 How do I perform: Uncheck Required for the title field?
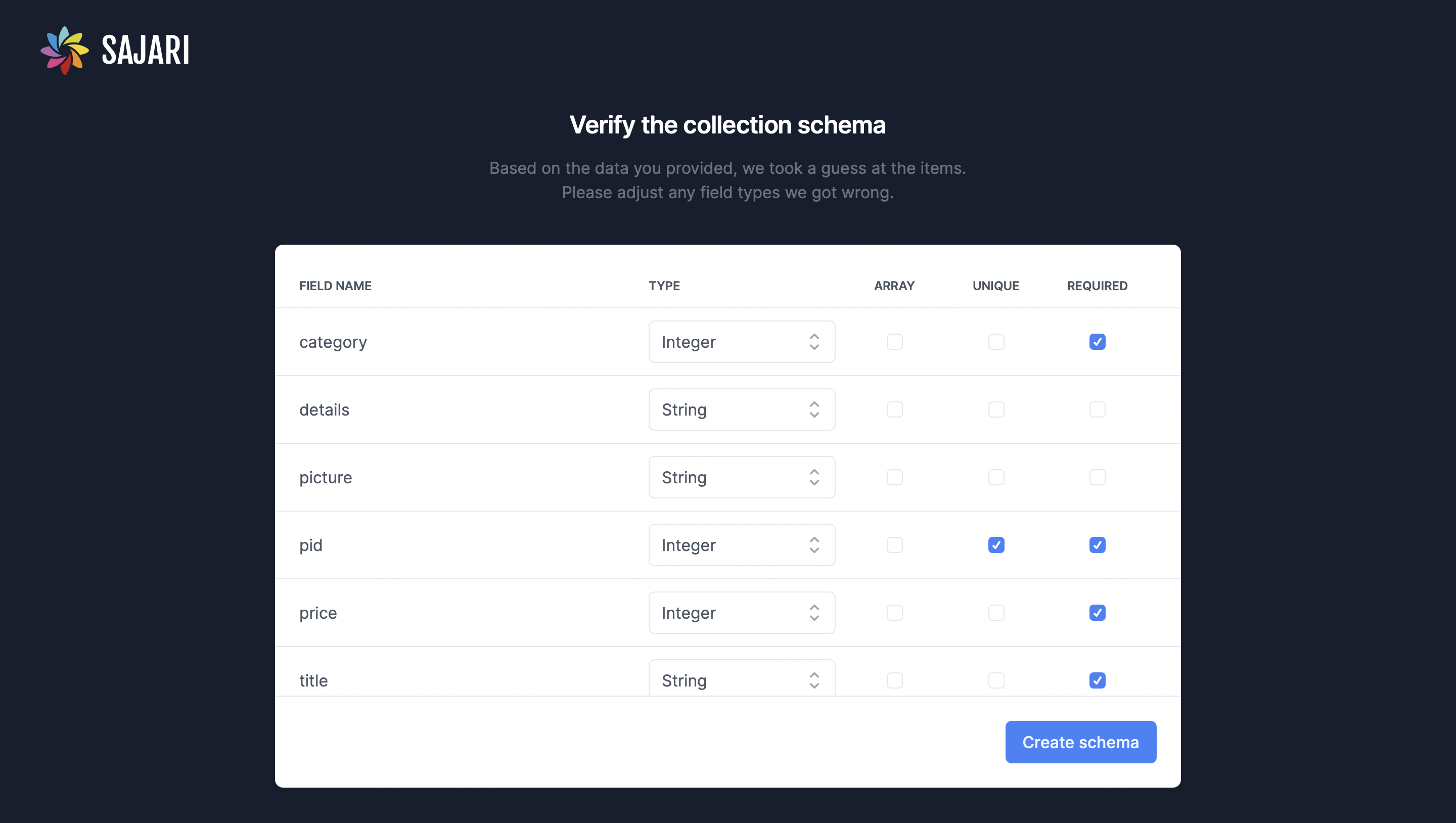(1097, 680)
